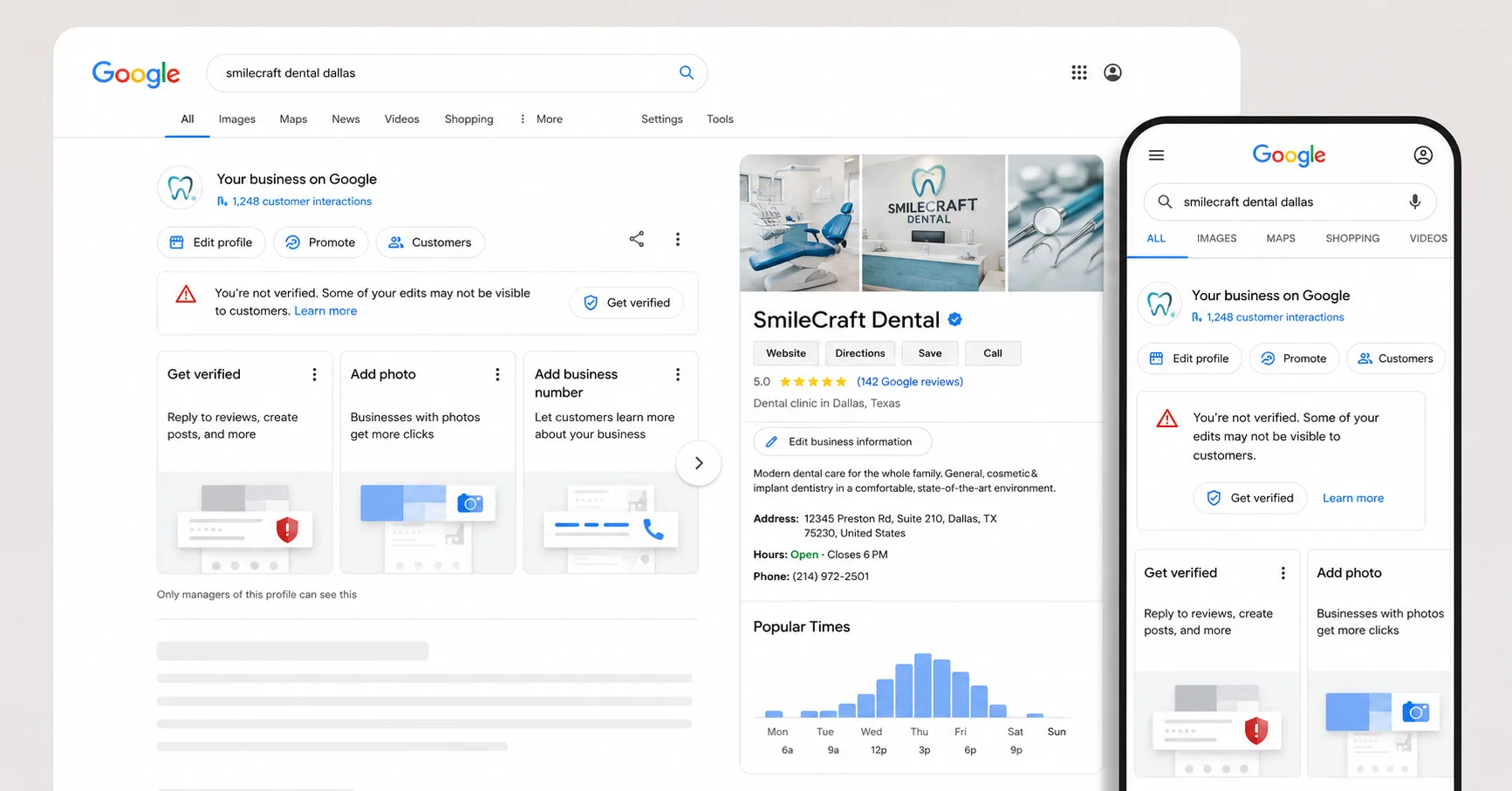Open the Learn more link in desktop warning
This screenshot has height=791, width=1512.
pos(325,311)
